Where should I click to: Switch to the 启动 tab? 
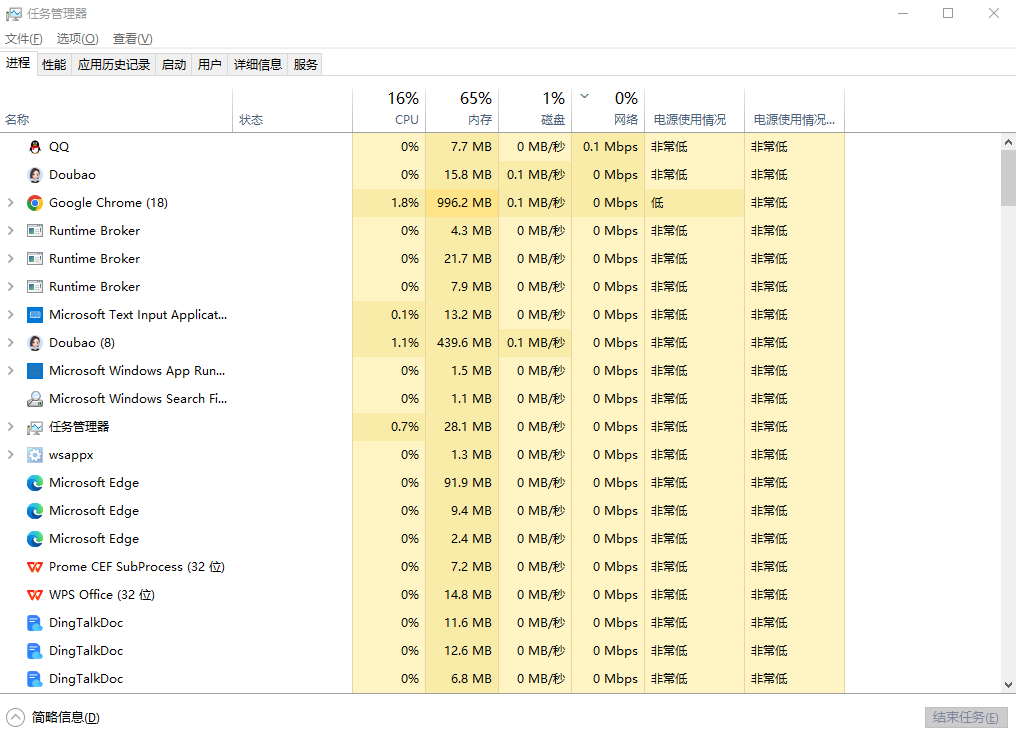click(174, 64)
